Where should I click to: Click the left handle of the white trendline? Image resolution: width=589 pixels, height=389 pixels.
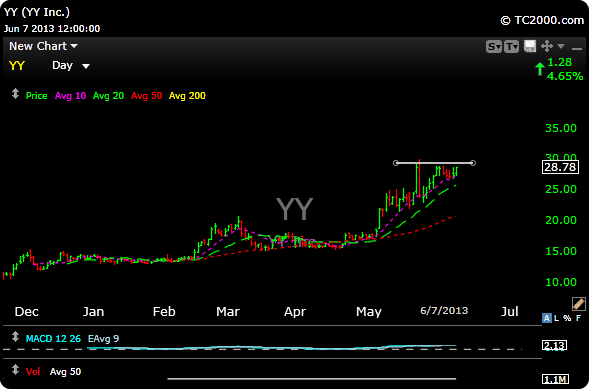coord(396,163)
